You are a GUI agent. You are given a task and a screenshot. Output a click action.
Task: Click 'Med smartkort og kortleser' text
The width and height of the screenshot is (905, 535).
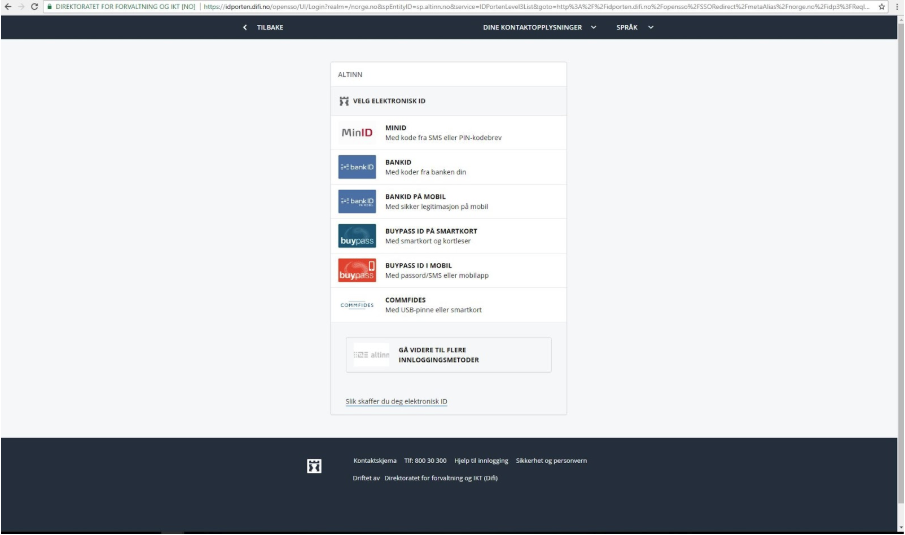coord(428,241)
